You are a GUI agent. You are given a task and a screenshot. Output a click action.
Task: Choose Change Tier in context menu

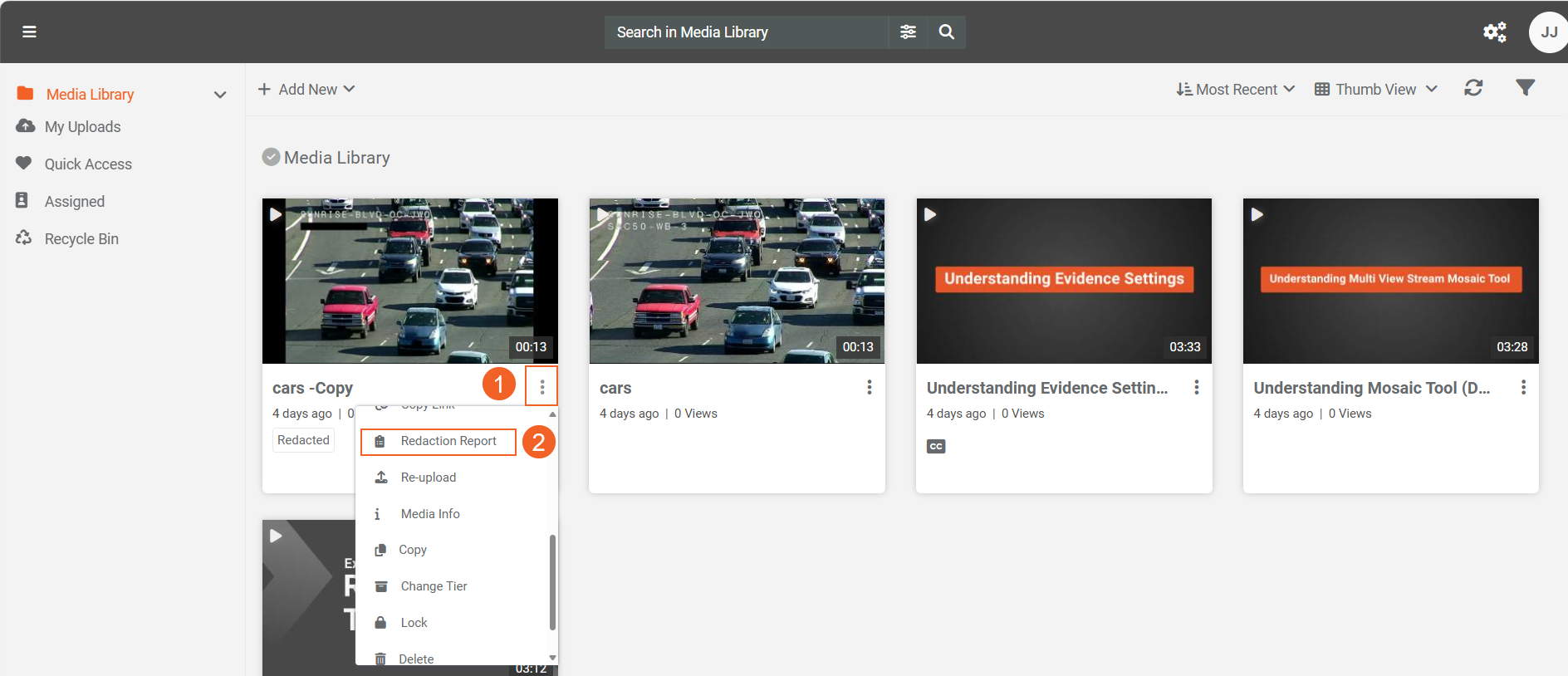[x=434, y=586]
